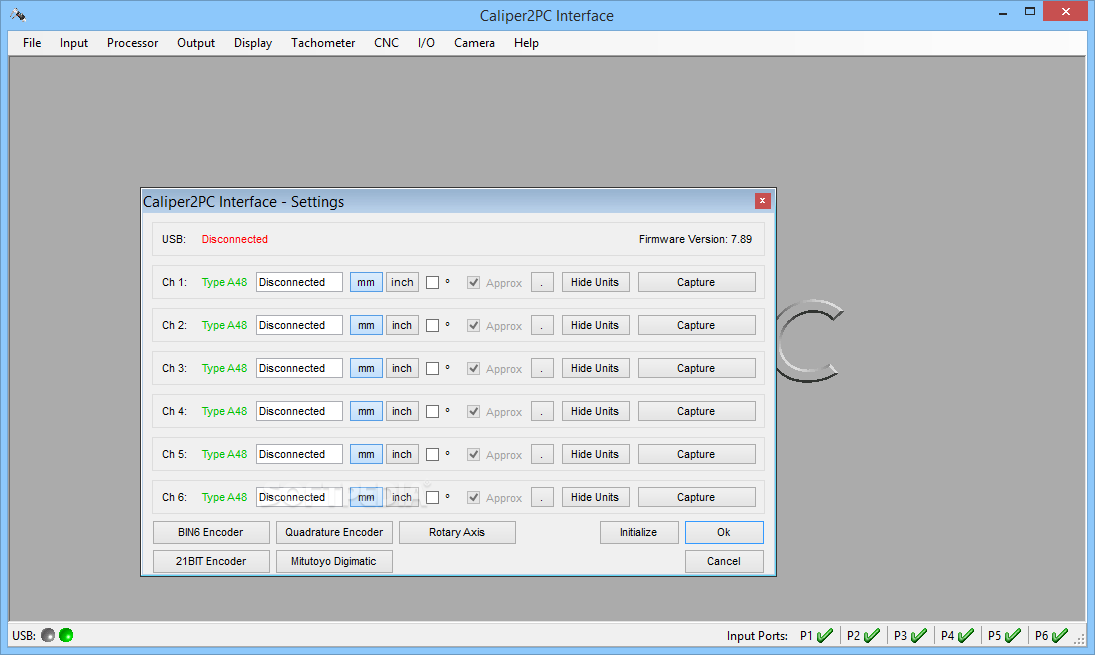Click the green USB status indicator

click(x=66, y=635)
